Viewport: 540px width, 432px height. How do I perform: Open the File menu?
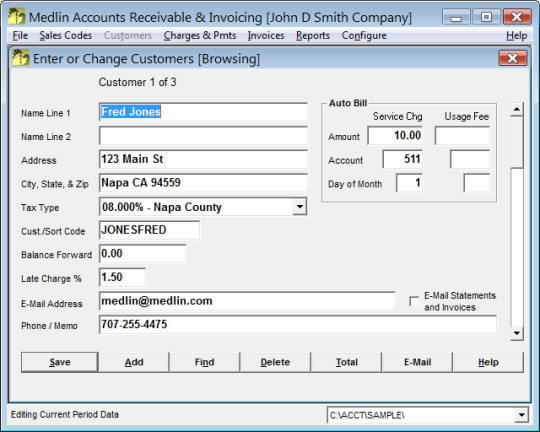point(20,35)
